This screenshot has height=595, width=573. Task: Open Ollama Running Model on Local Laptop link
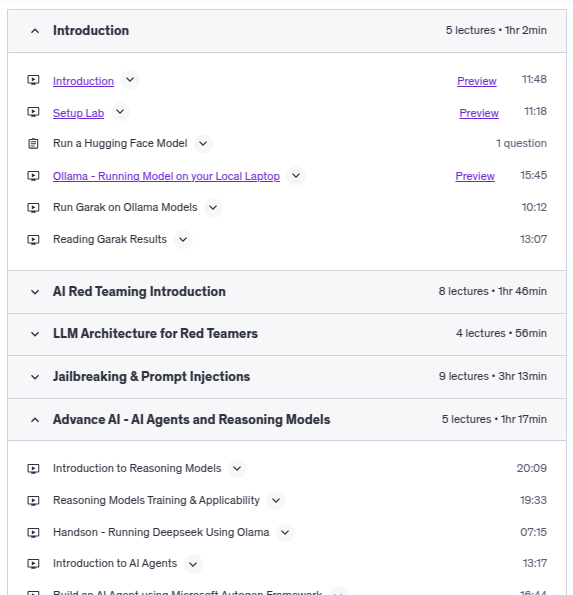[166, 176]
